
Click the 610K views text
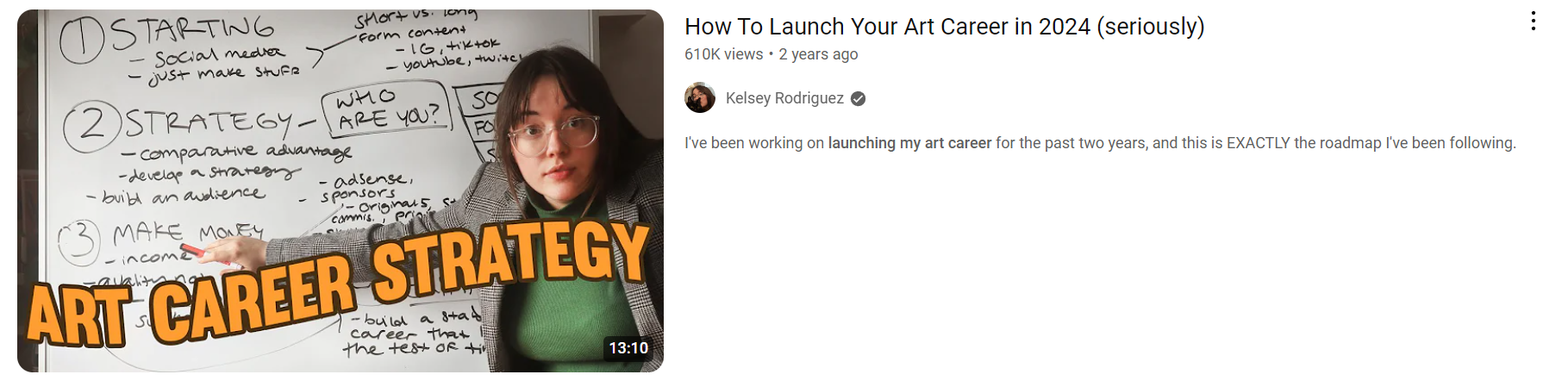[x=723, y=54]
